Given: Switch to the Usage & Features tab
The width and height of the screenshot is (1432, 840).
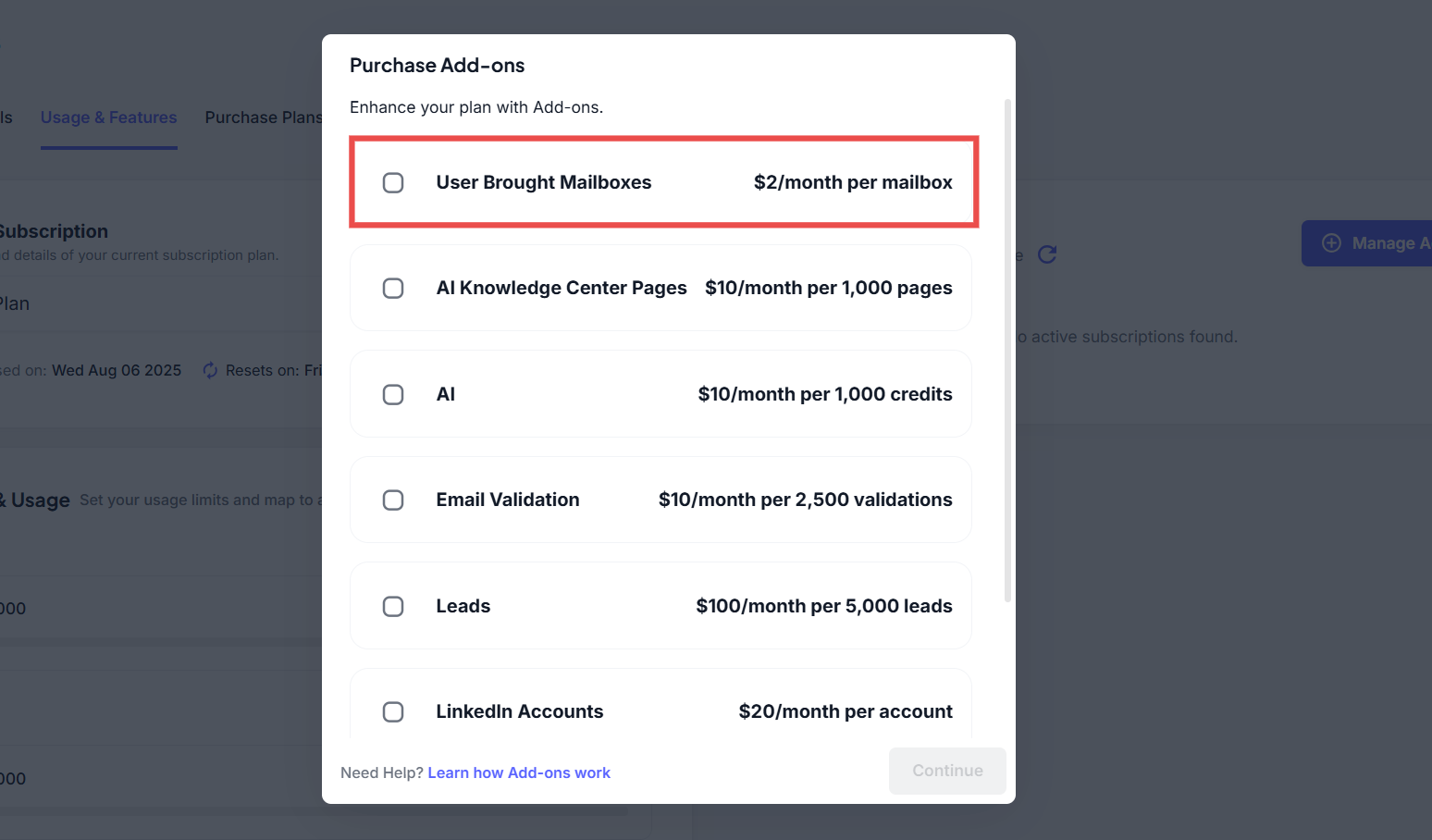Looking at the screenshot, I should click(x=108, y=117).
